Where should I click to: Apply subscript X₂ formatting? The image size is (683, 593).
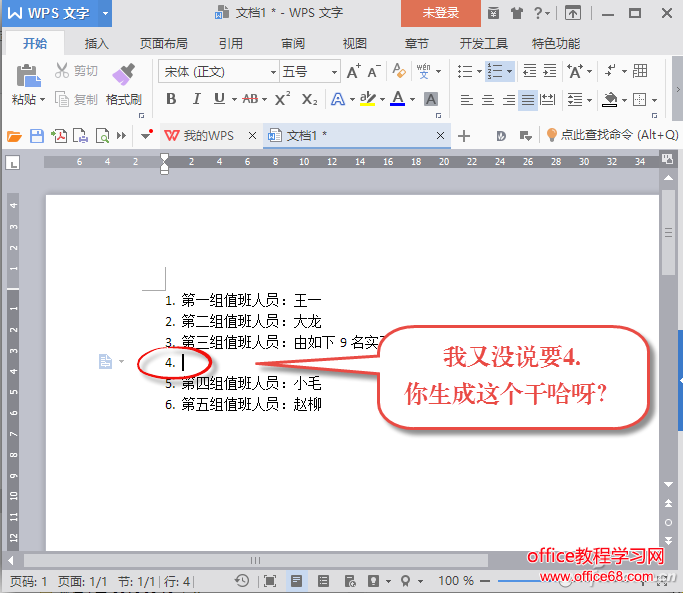[309, 100]
